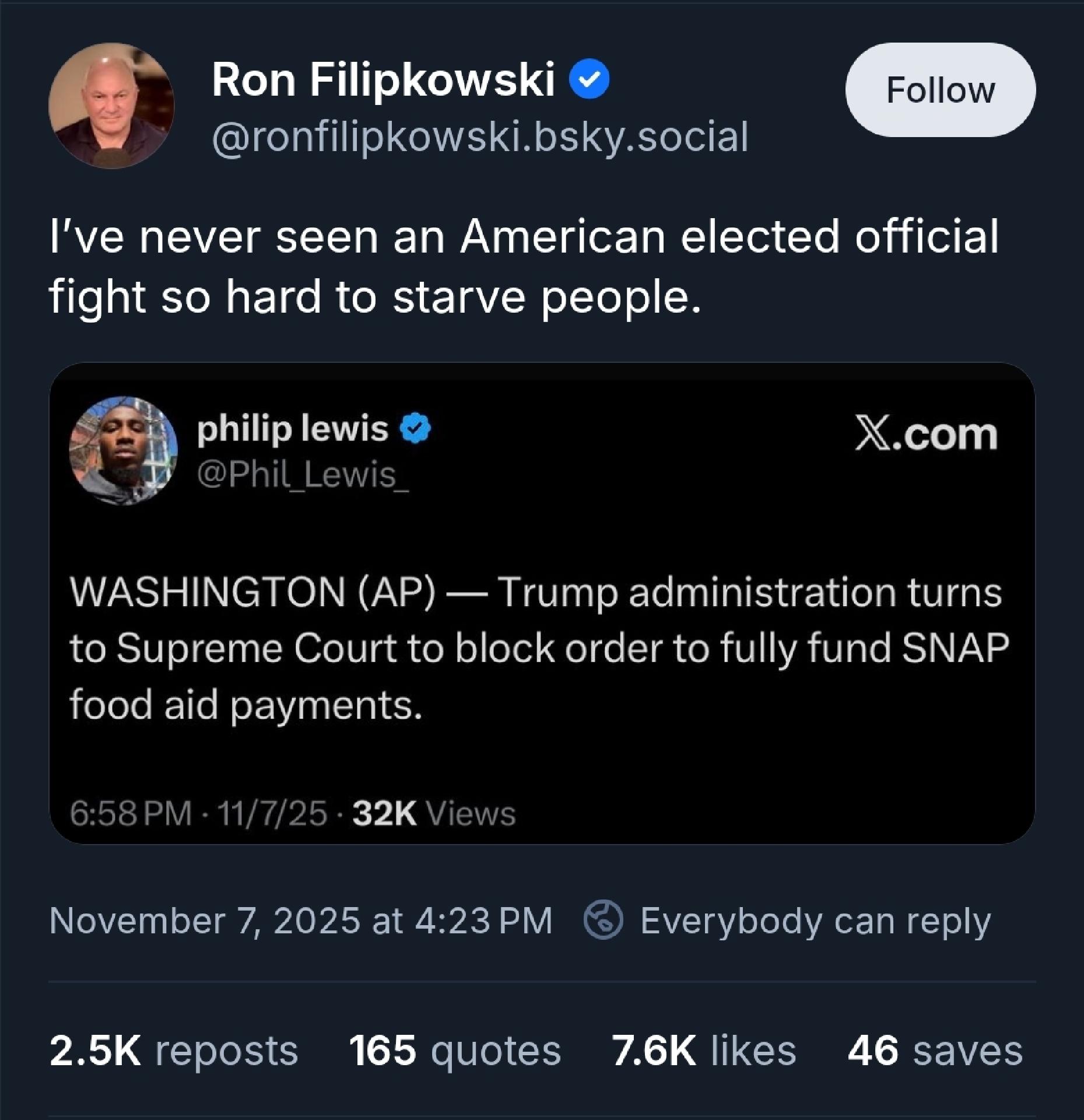Click the Follow button

940,90
